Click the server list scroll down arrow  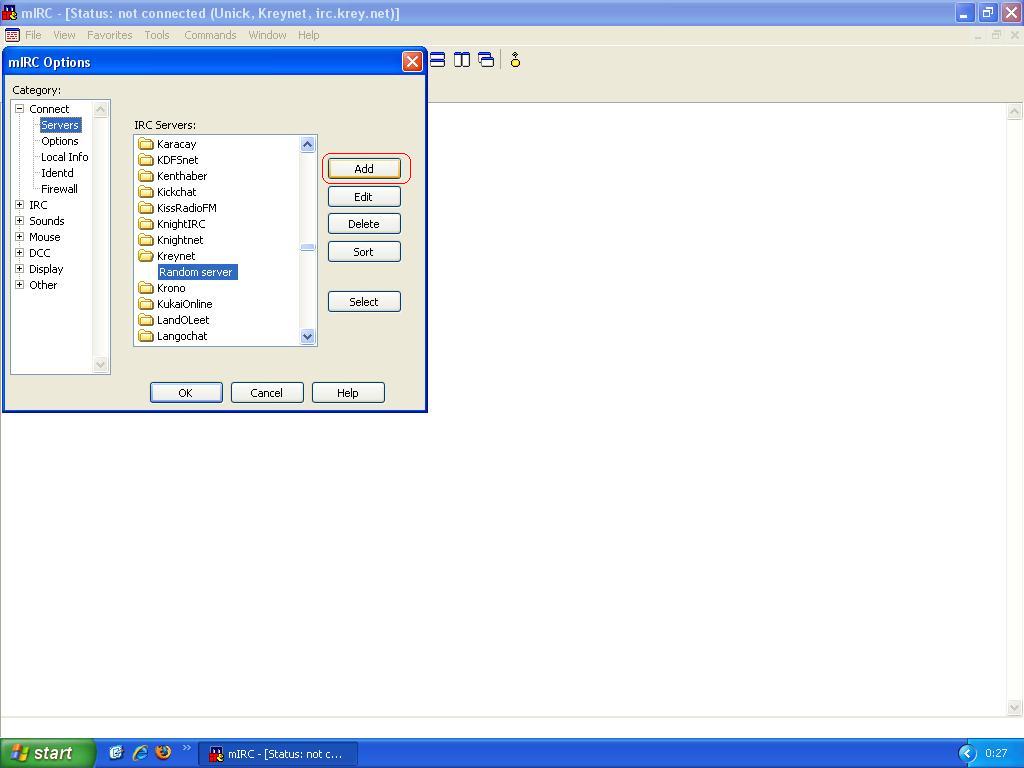(308, 336)
